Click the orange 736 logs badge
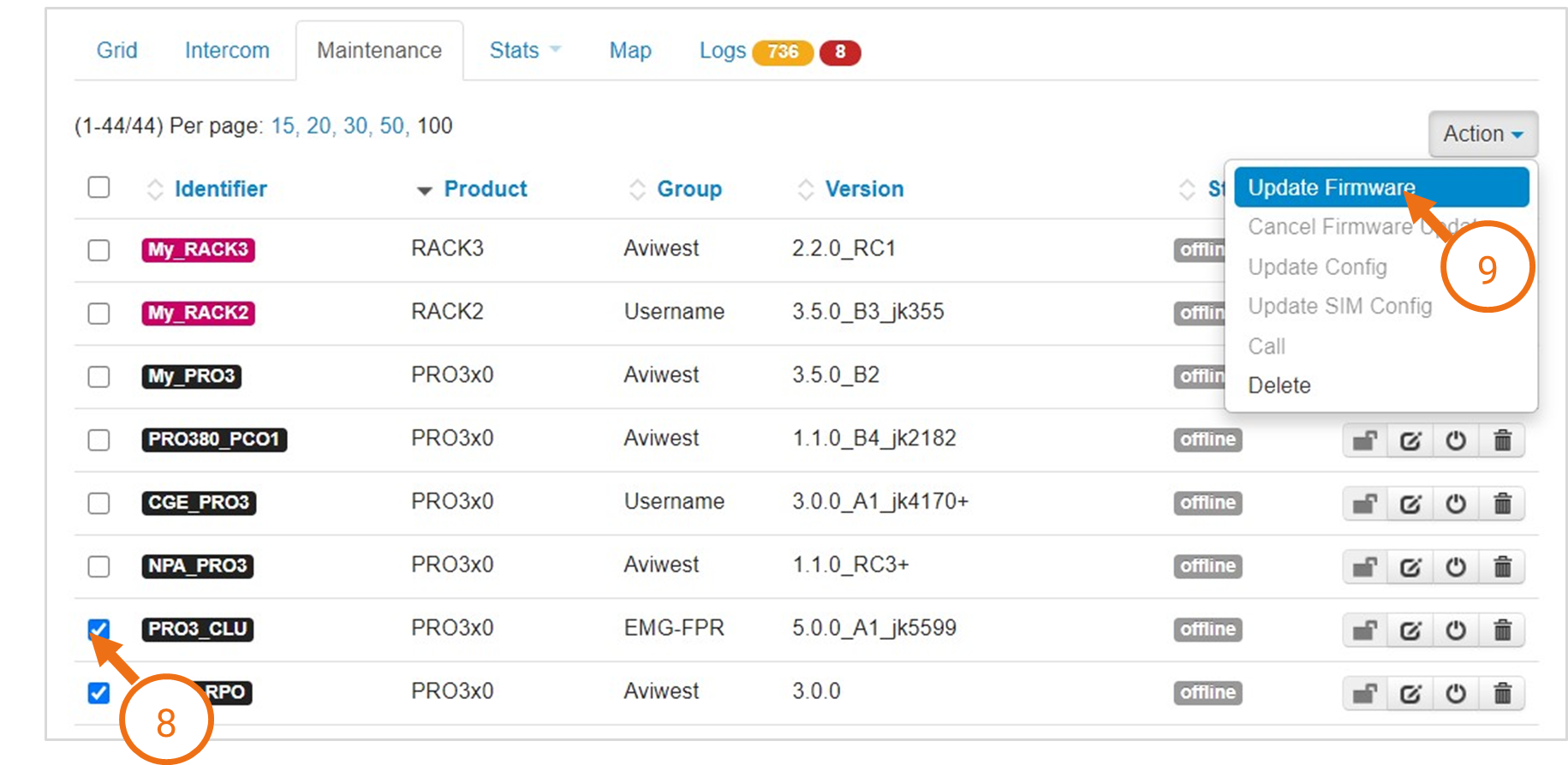This screenshot has width=1568, height=765. click(x=782, y=52)
